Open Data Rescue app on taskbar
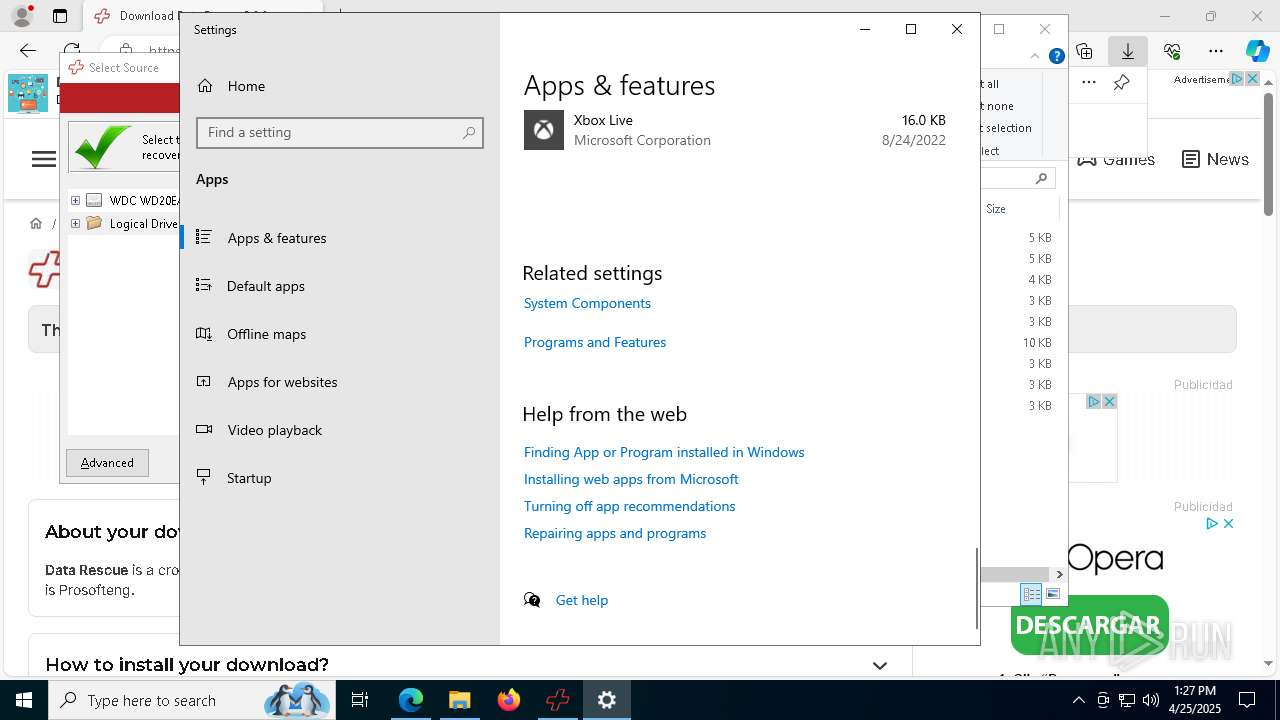 (x=557, y=700)
